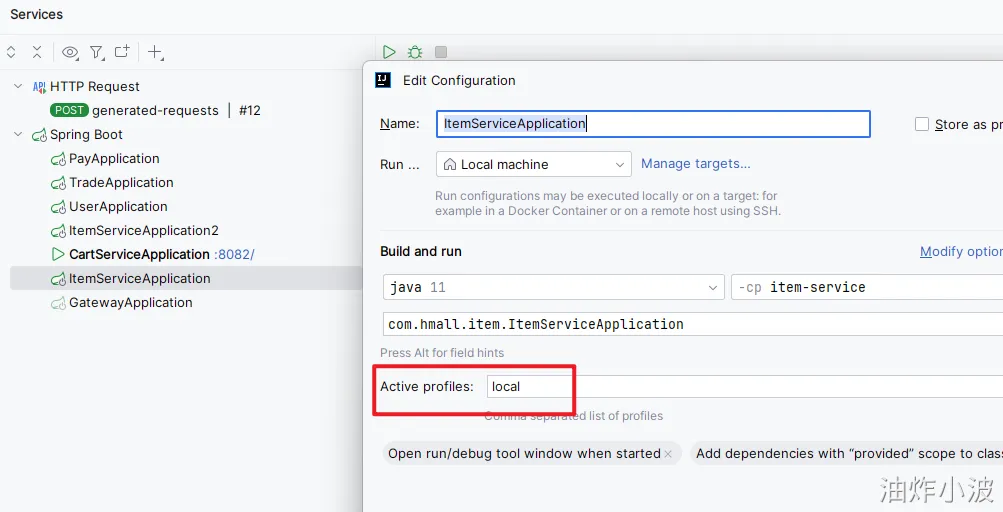Click into the Active profiles field
The width and height of the screenshot is (1003, 512).
[x=740, y=386]
